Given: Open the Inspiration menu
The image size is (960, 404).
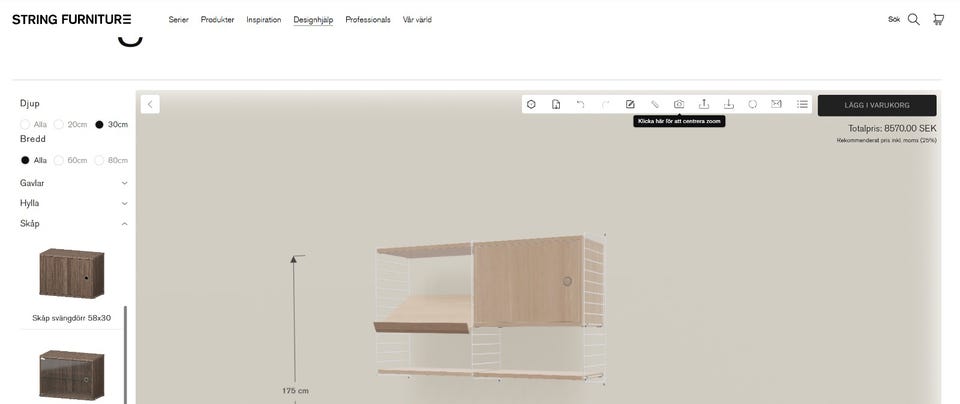Looking at the screenshot, I should pos(264,20).
